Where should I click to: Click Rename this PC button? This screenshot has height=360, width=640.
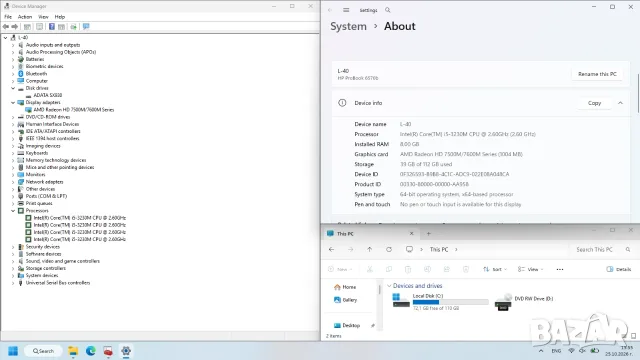[597, 74]
